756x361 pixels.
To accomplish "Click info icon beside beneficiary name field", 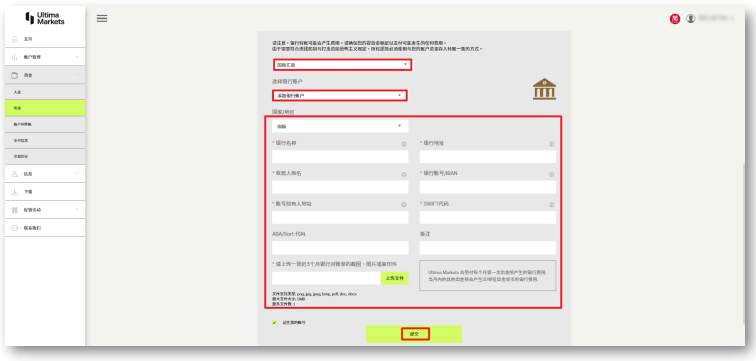I will coord(404,174).
